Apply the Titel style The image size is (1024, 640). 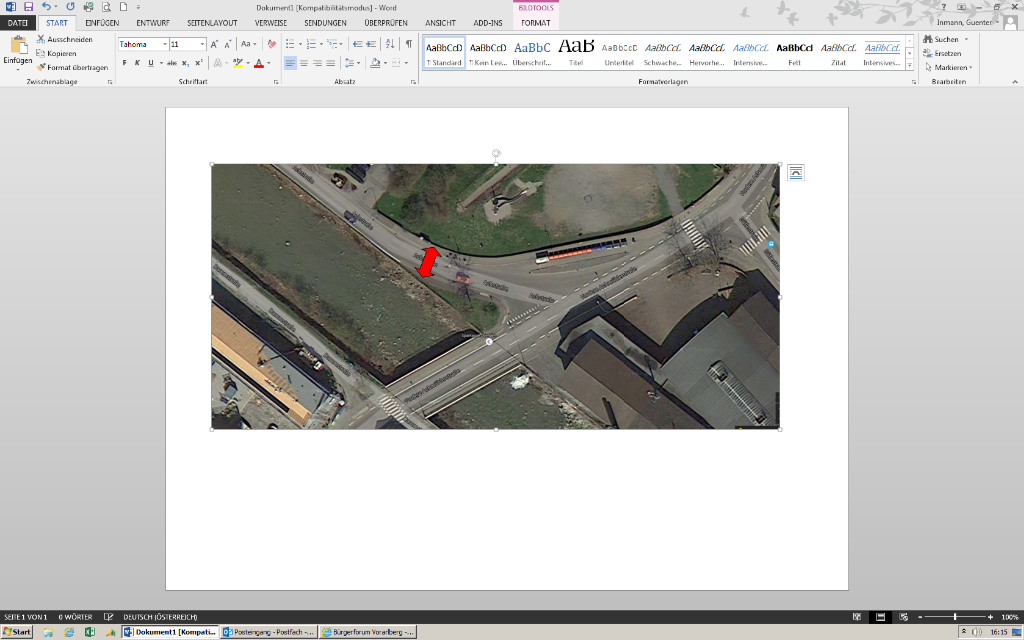[x=576, y=51]
